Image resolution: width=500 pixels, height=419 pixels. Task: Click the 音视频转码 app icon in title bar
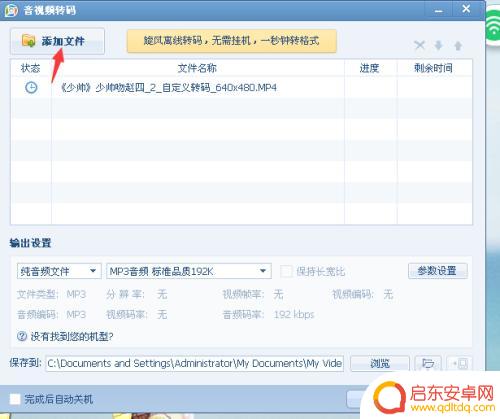(11, 10)
